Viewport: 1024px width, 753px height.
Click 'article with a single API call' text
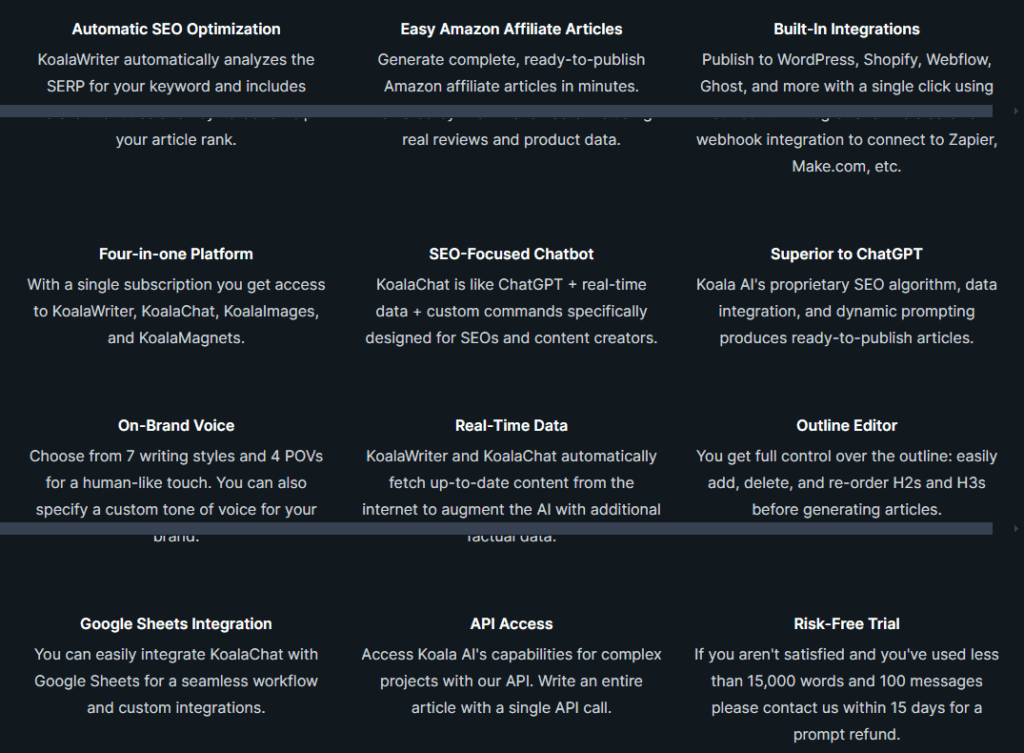pos(511,708)
